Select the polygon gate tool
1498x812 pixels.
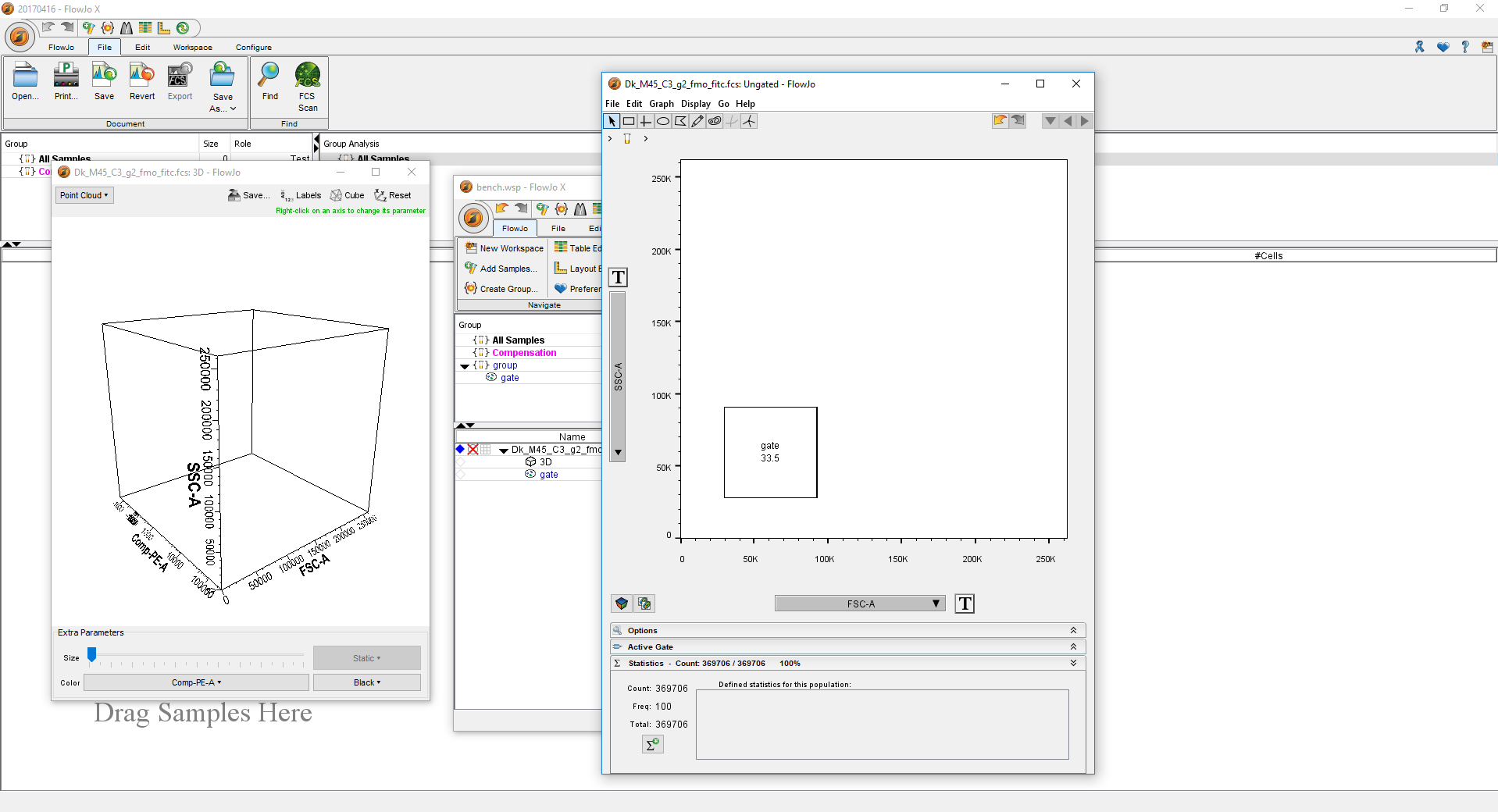click(x=680, y=121)
